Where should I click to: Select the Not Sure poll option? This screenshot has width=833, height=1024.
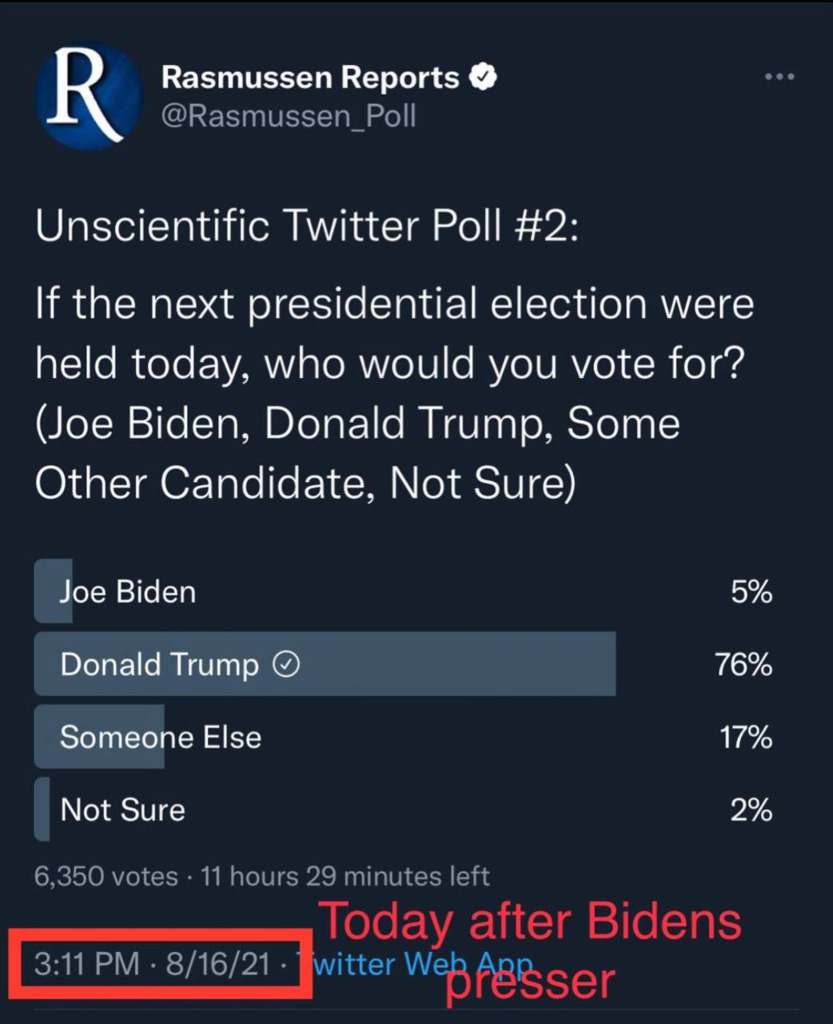[x=122, y=809]
